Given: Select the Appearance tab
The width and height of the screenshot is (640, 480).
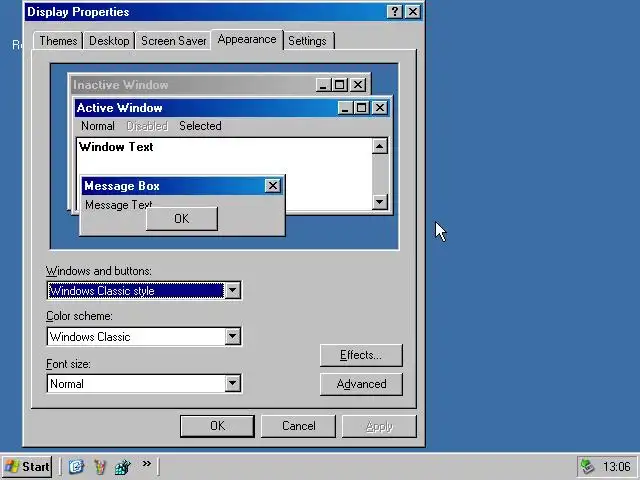Looking at the screenshot, I should coord(247,40).
